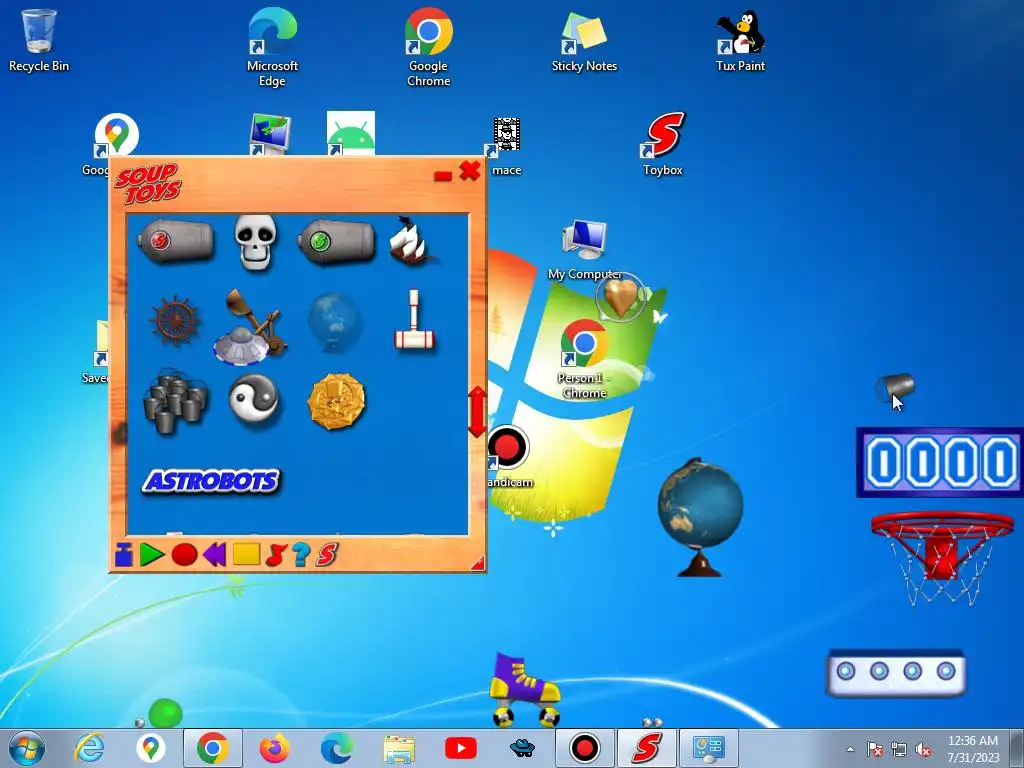The width and height of the screenshot is (1024, 768).
Task: Select the Bandicam desktop shortcut
Action: tap(508, 456)
